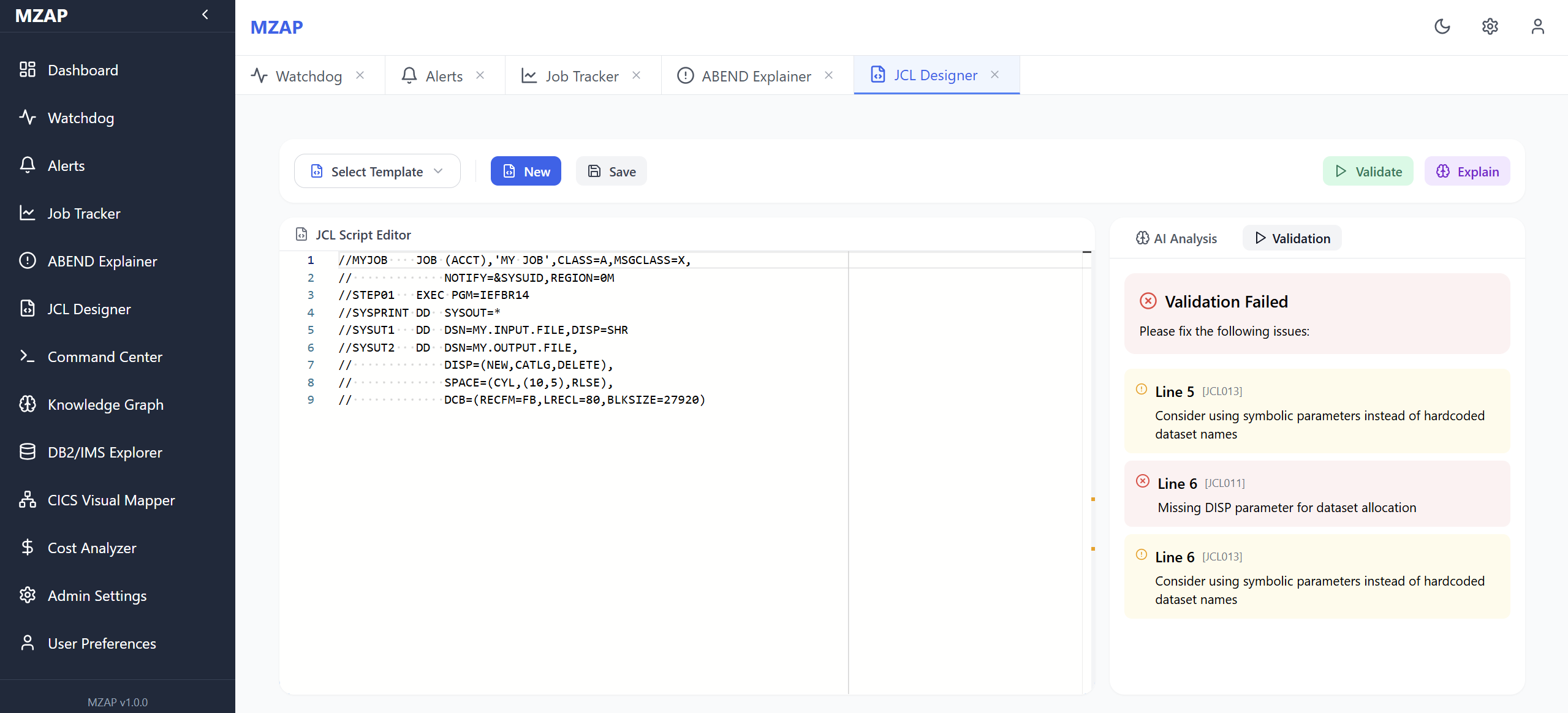Close the ABEND Explainer tab
Screen dimensions: 1568x713
[x=828, y=75]
